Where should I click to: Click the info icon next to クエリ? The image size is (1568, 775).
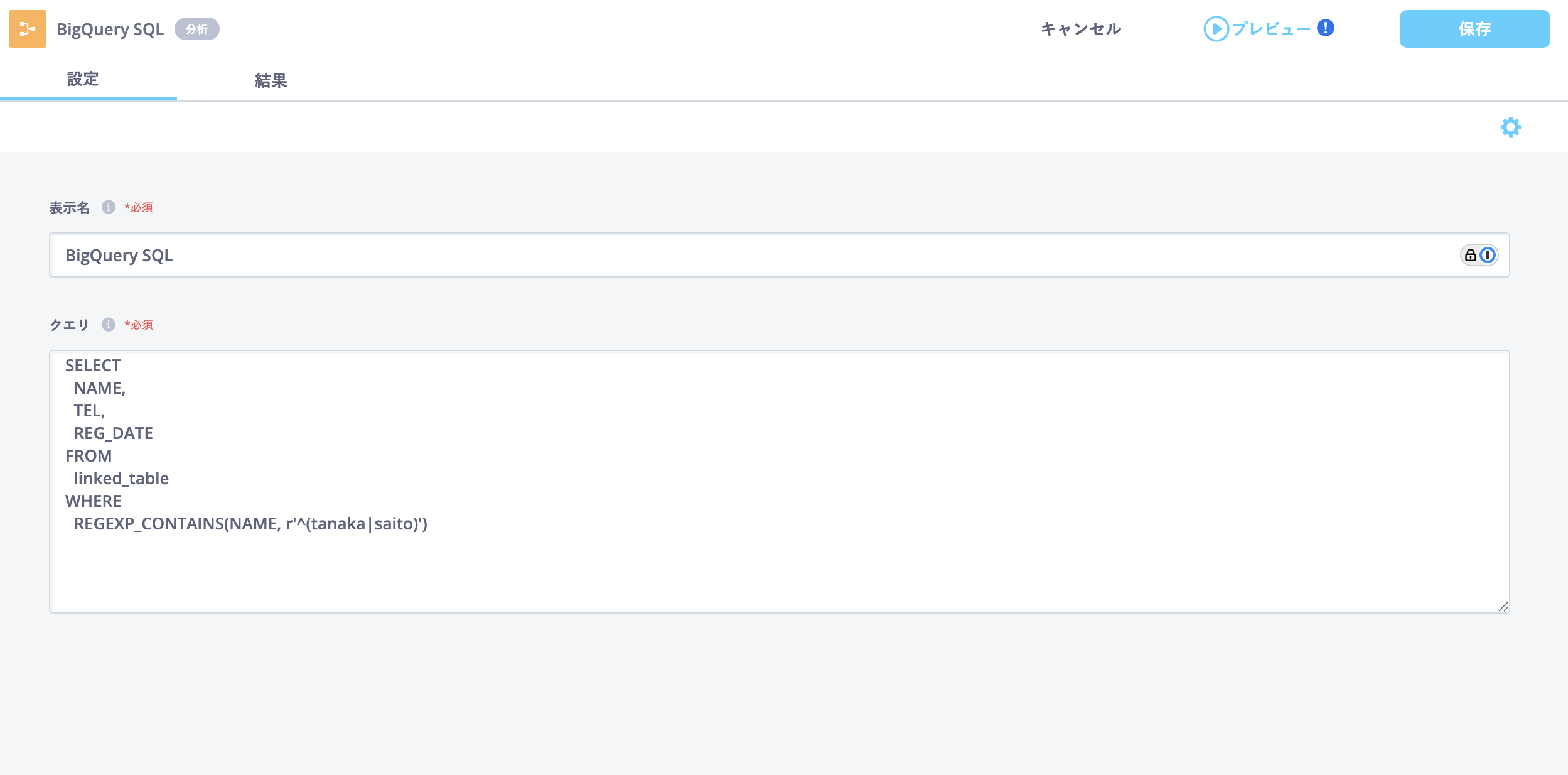(x=109, y=325)
